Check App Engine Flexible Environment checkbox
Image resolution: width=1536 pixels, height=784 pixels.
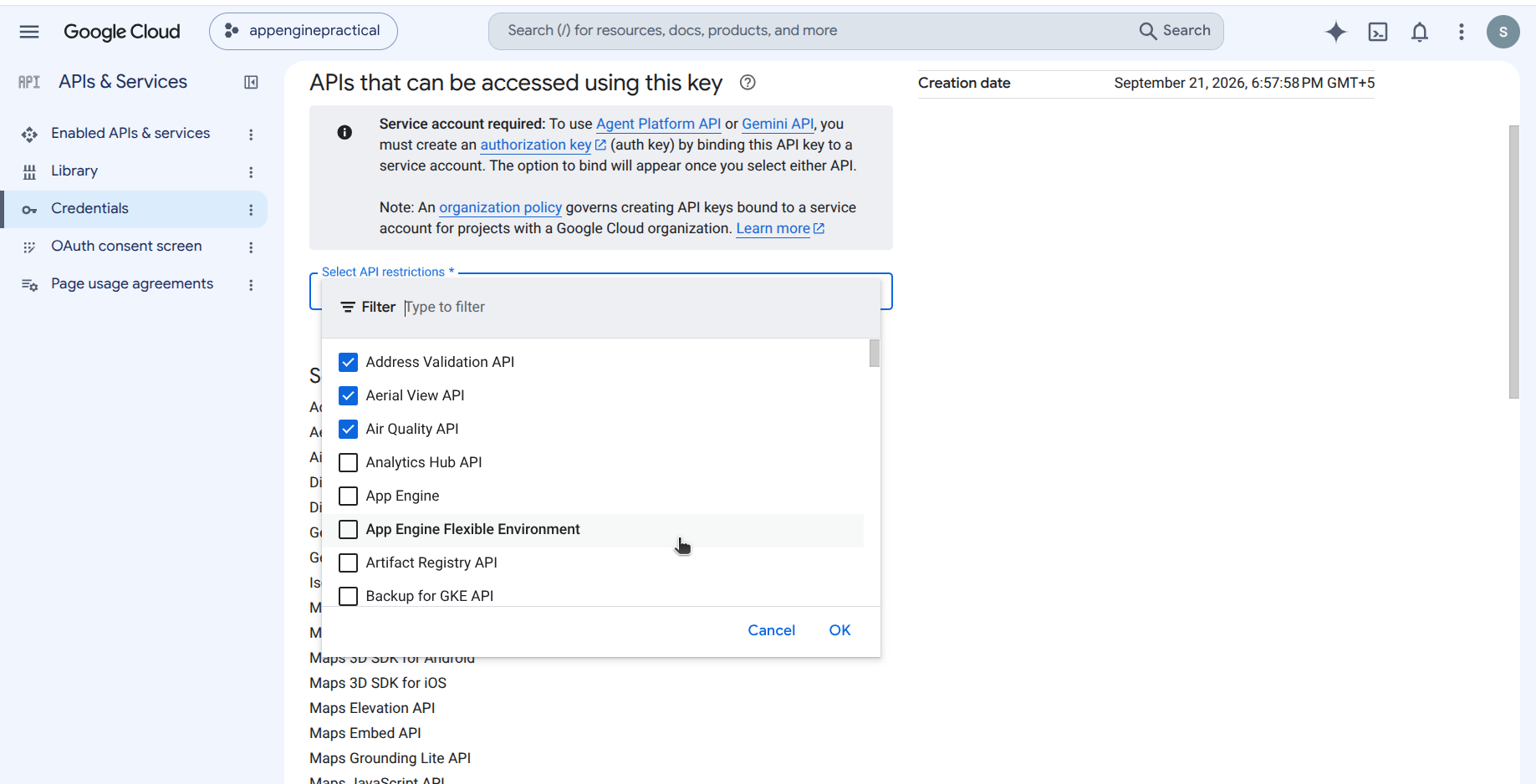point(348,529)
